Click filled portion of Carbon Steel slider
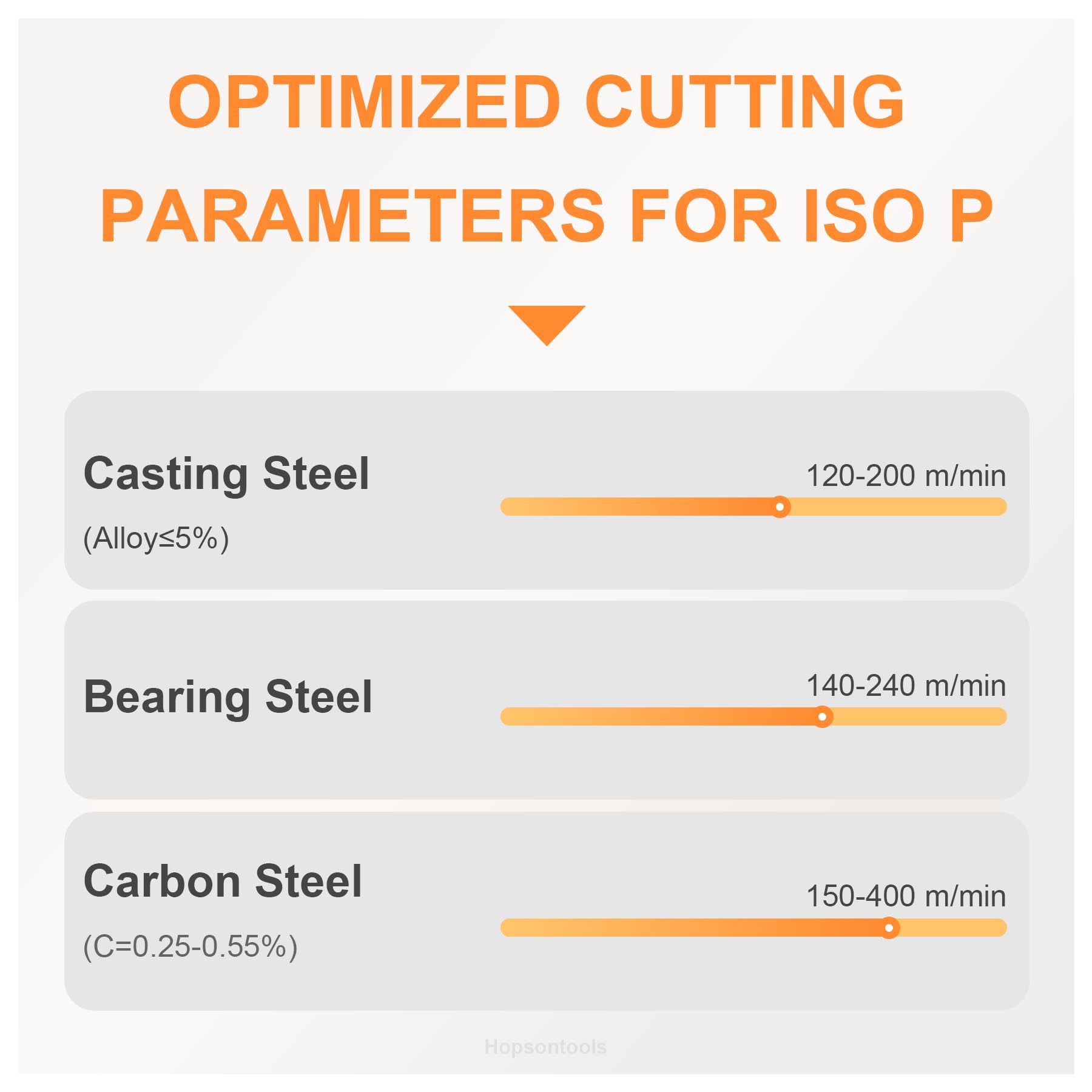Image resolution: width=1092 pixels, height=1092 pixels. coord(692,928)
